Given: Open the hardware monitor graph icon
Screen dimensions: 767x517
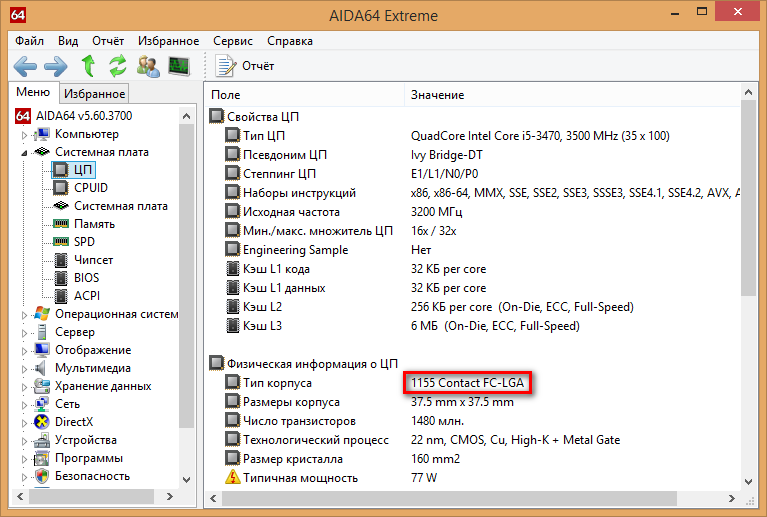Looking at the screenshot, I should click(179, 66).
